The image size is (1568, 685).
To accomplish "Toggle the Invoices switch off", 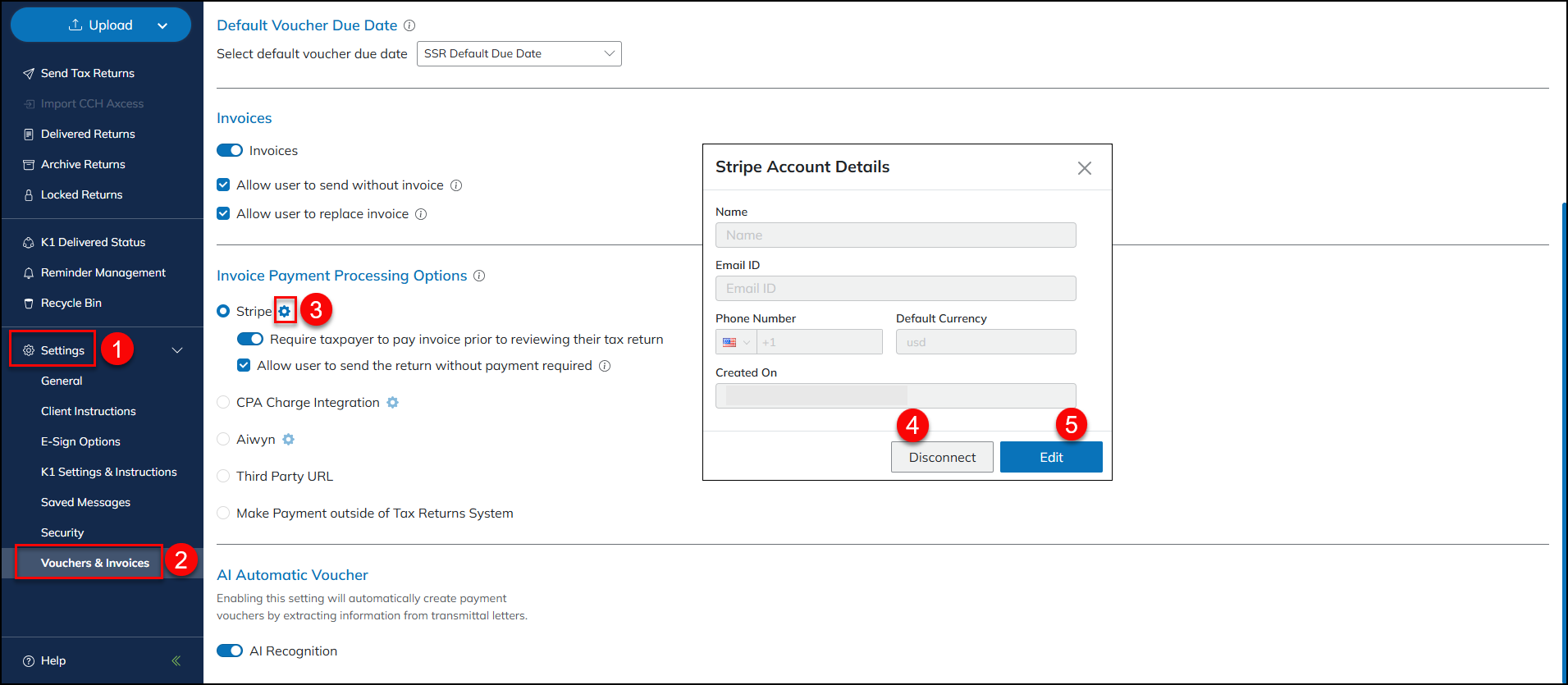I will 230,150.
